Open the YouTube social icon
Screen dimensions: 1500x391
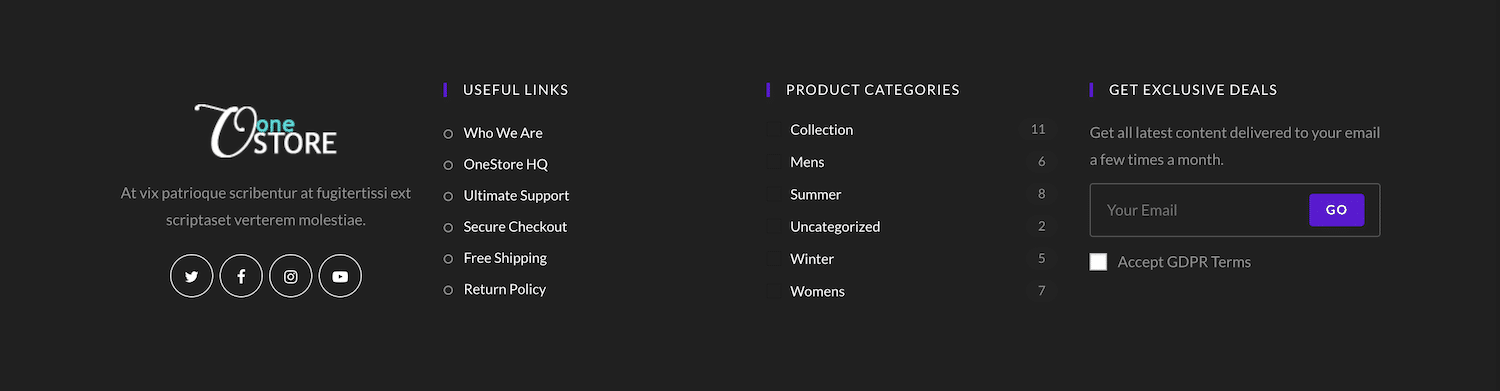[340, 276]
